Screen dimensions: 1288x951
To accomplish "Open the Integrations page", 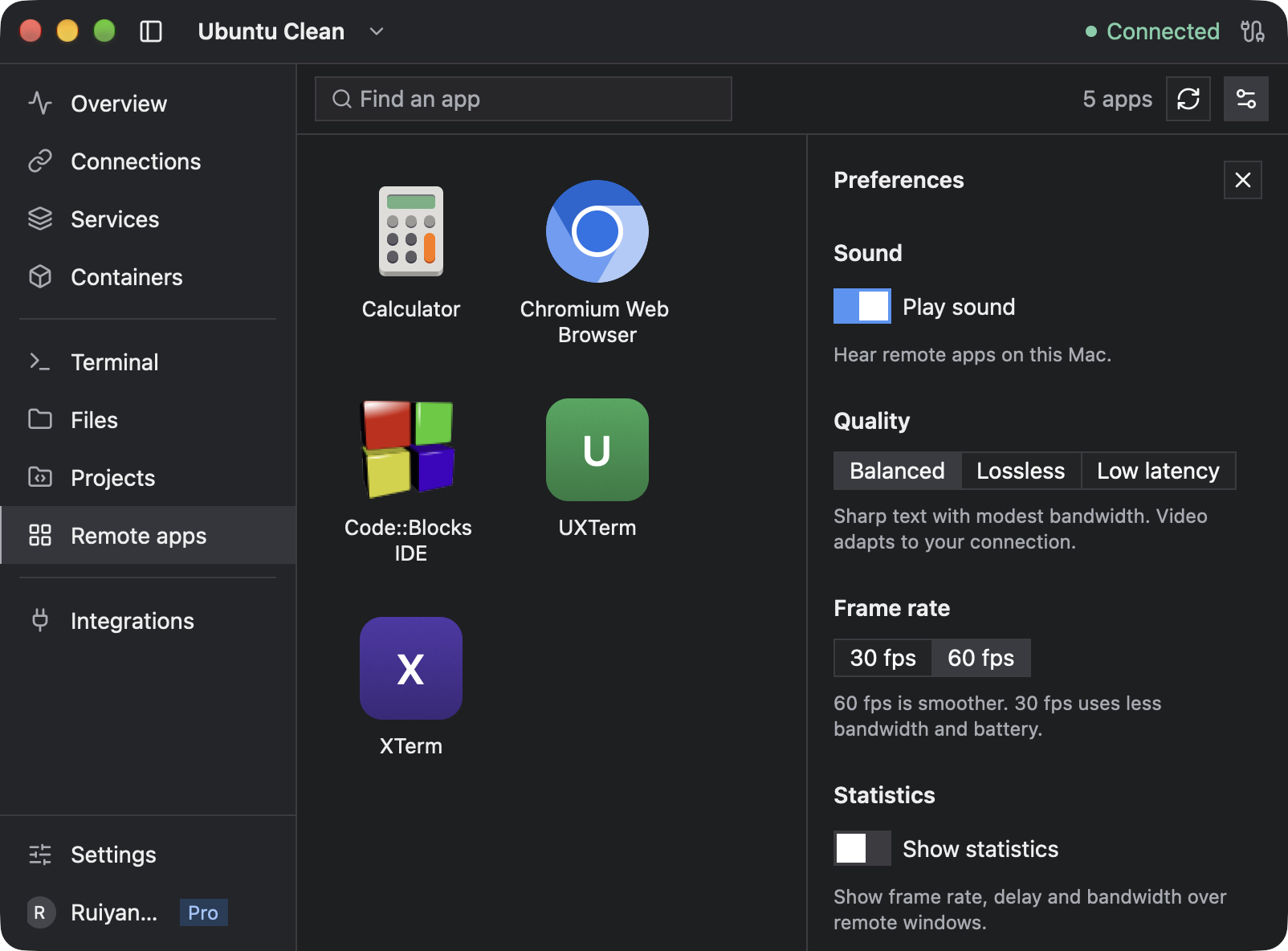I will click(149, 621).
